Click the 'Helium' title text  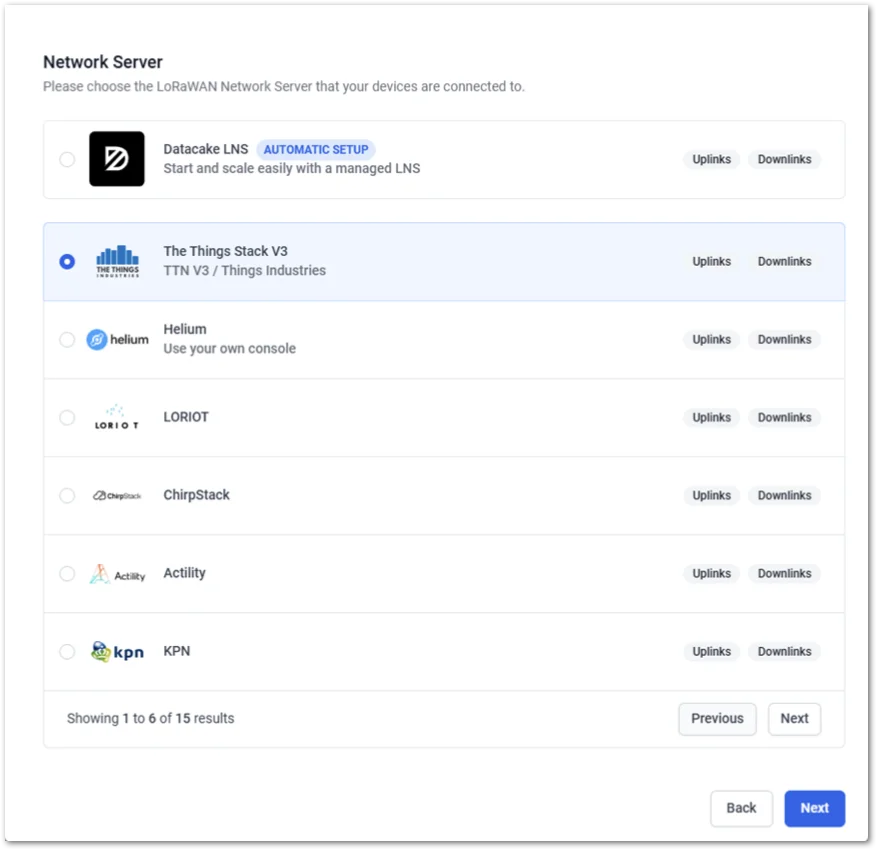185,329
